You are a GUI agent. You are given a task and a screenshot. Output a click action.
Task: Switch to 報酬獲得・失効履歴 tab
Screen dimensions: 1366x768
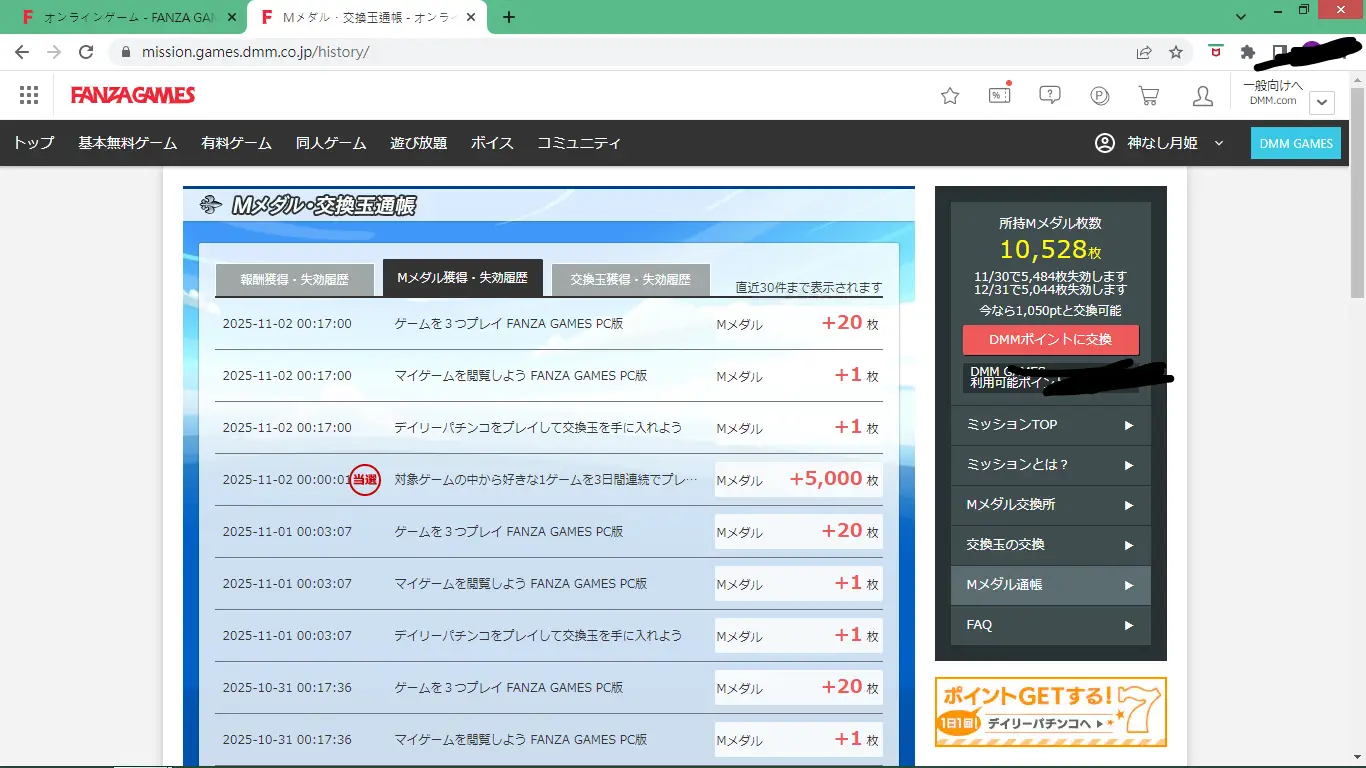click(294, 280)
